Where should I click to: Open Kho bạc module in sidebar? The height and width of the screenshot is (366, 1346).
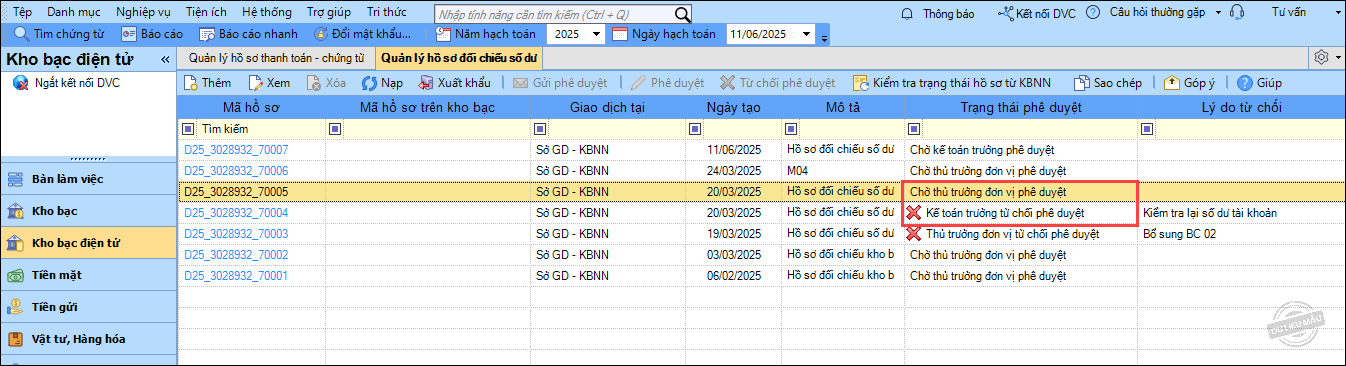pos(88,211)
